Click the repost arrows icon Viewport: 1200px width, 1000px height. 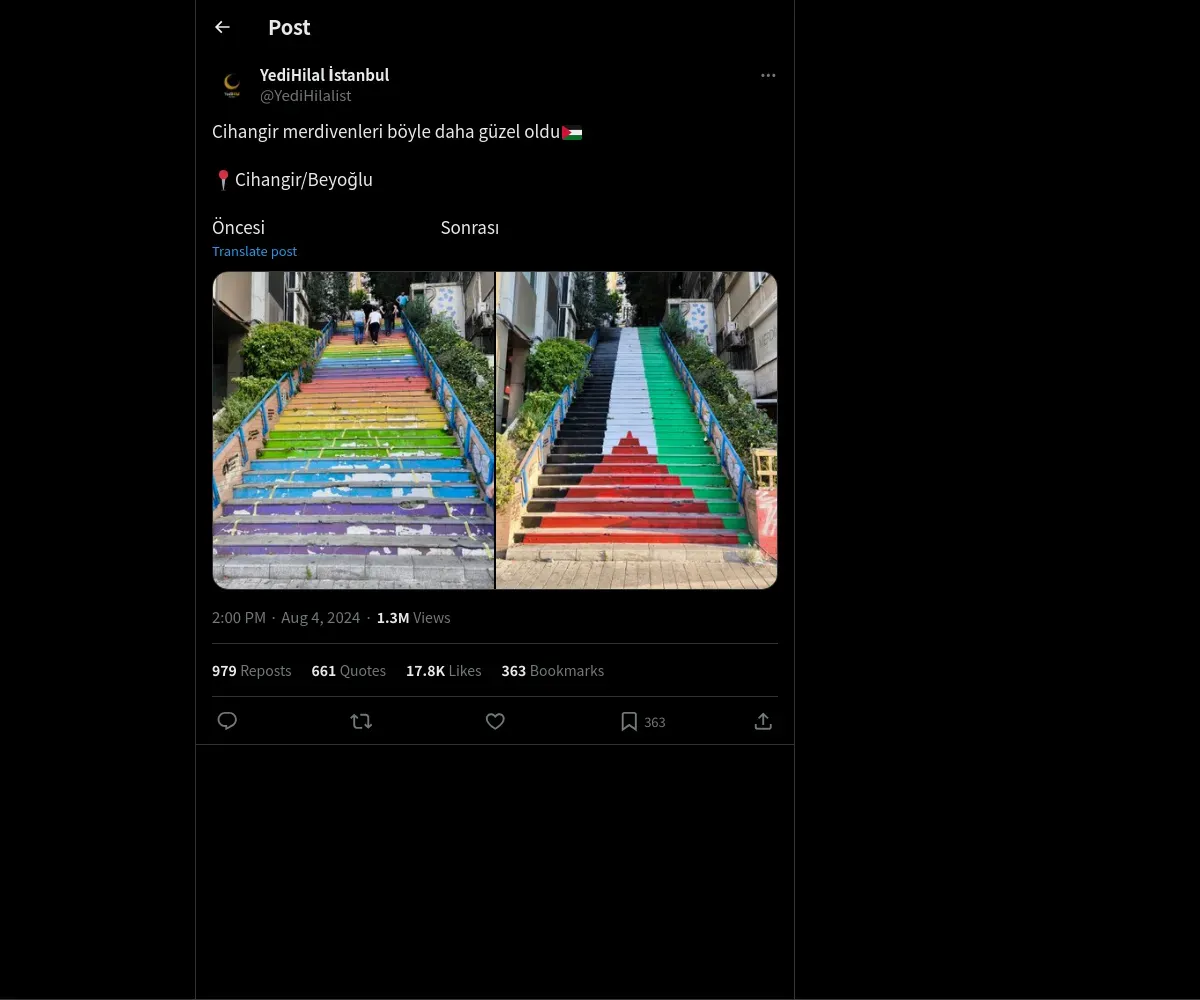click(x=361, y=721)
